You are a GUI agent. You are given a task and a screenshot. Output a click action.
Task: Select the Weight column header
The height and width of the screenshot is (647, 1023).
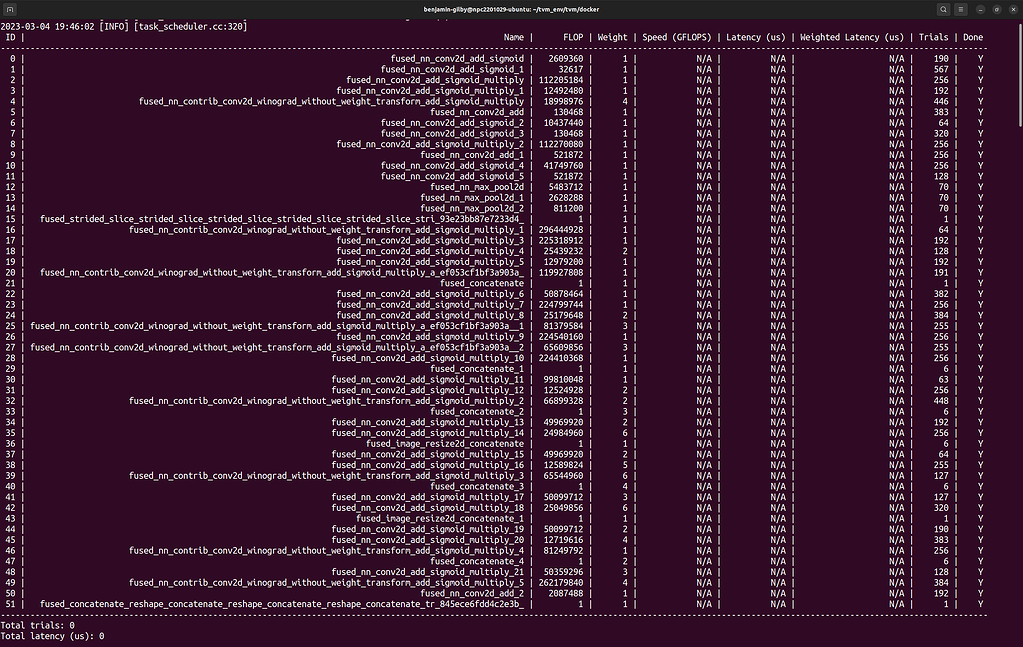[611, 37]
